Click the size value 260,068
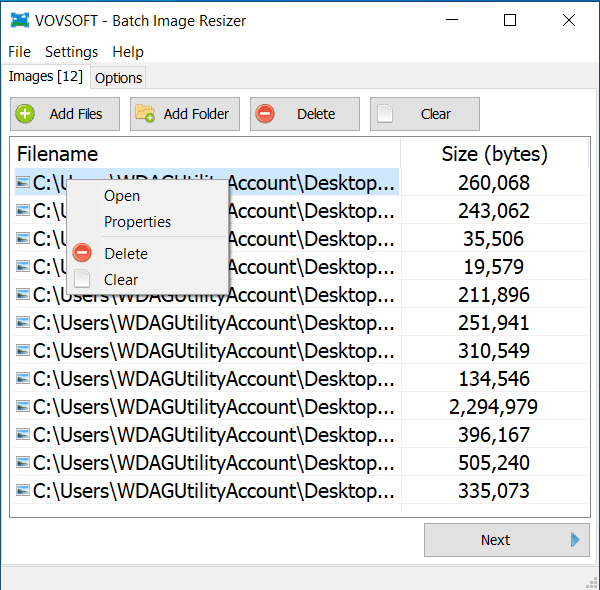600x590 pixels. (x=494, y=183)
